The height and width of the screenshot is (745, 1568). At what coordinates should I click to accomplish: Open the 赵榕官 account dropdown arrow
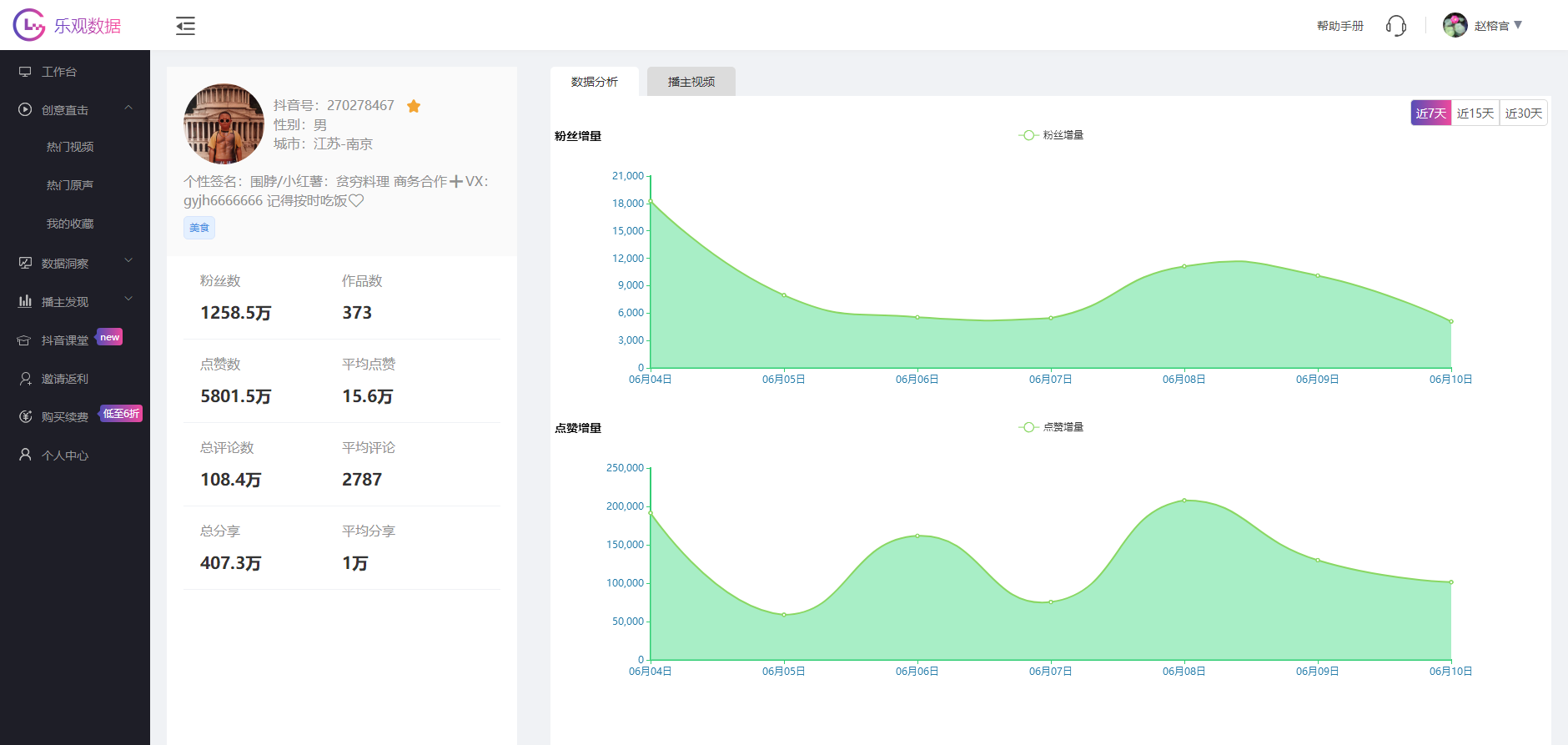pyautogui.click(x=1518, y=25)
